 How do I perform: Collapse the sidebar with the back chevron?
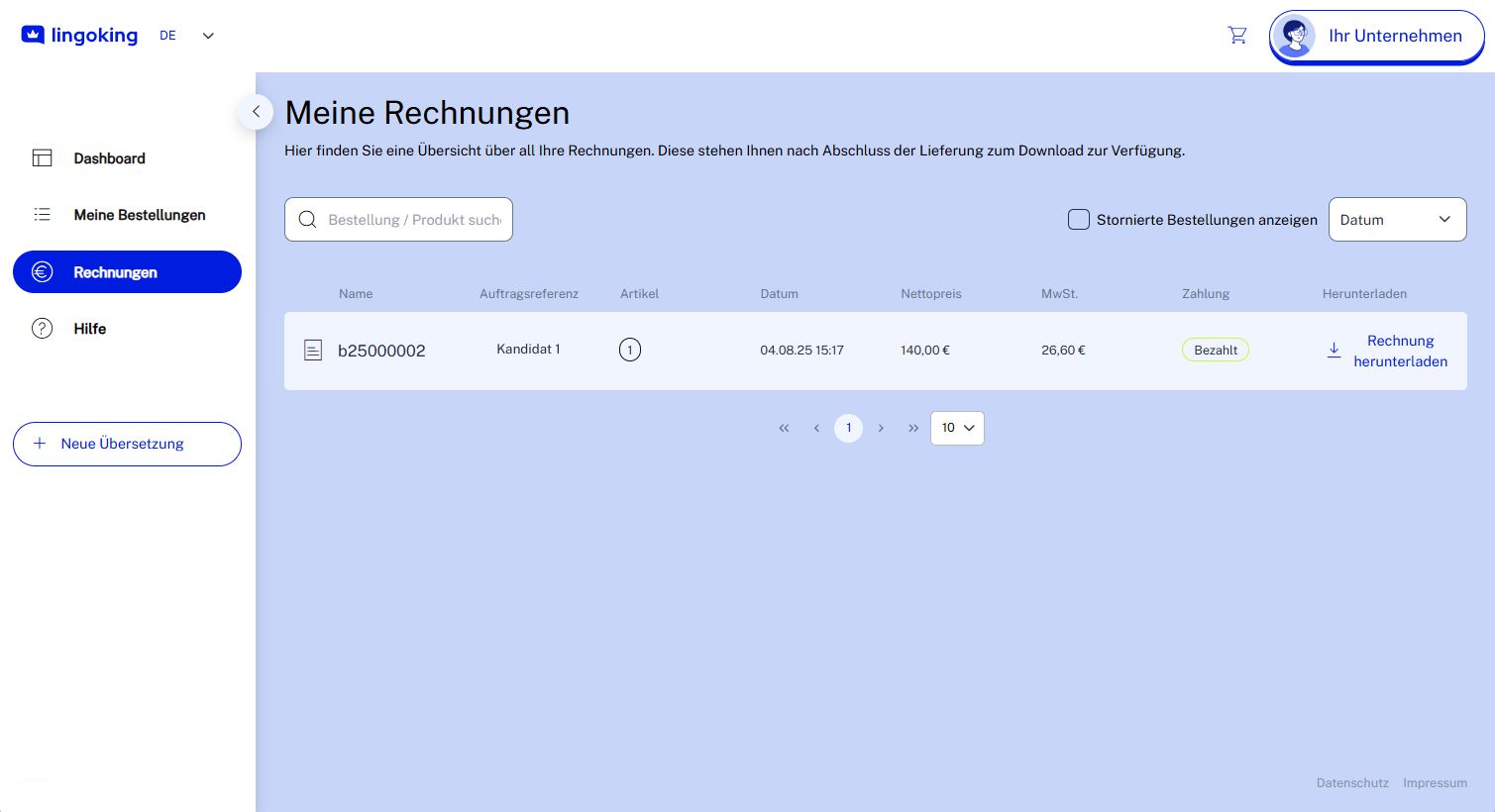tap(256, 112)
